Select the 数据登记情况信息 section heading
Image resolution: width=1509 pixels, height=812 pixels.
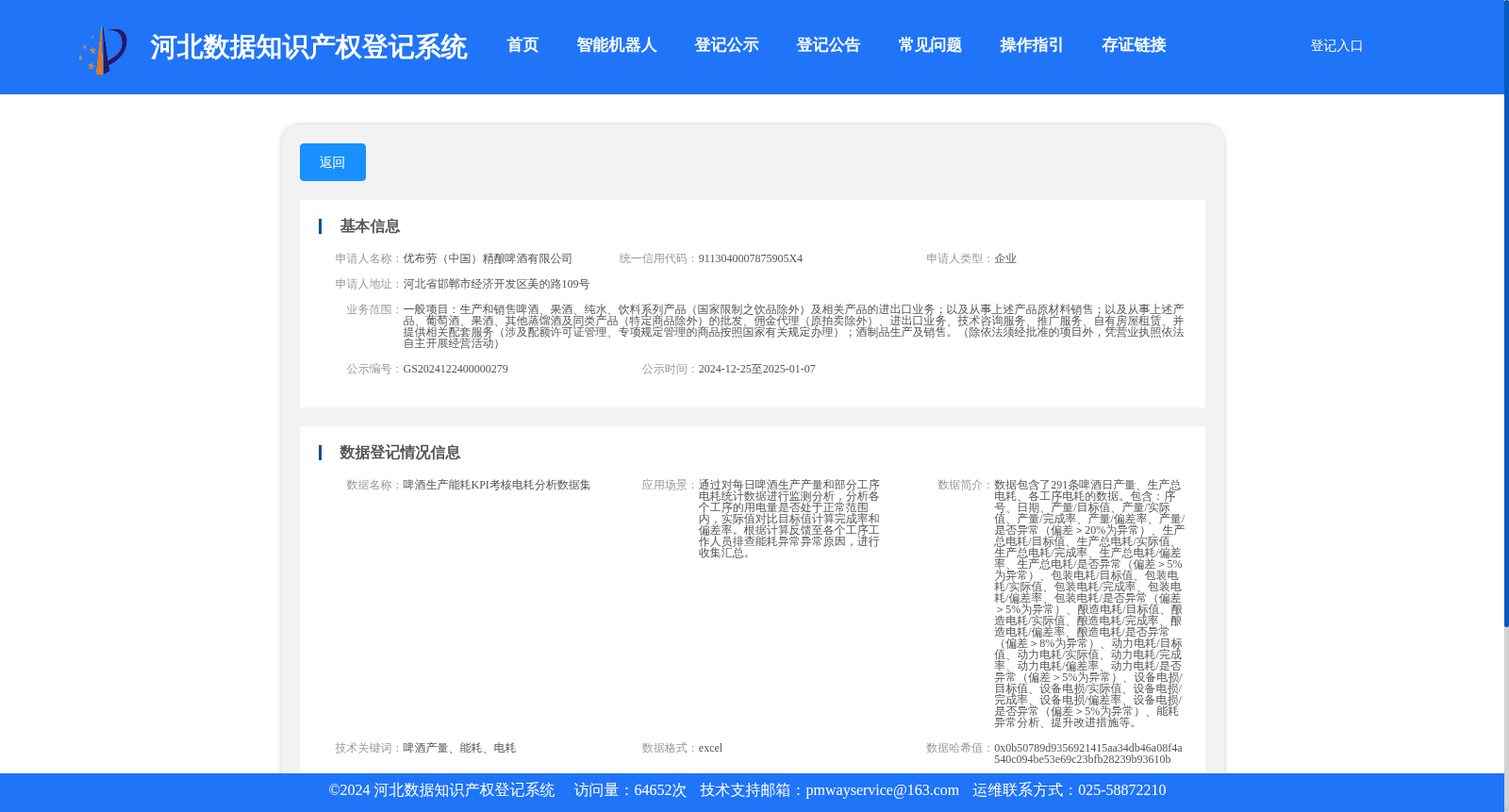coord(400,453)
